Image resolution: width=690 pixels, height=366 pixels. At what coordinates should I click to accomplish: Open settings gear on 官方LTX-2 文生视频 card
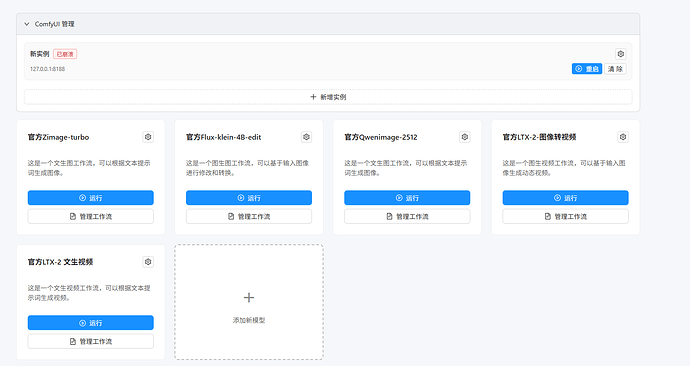tap(148, 262)
